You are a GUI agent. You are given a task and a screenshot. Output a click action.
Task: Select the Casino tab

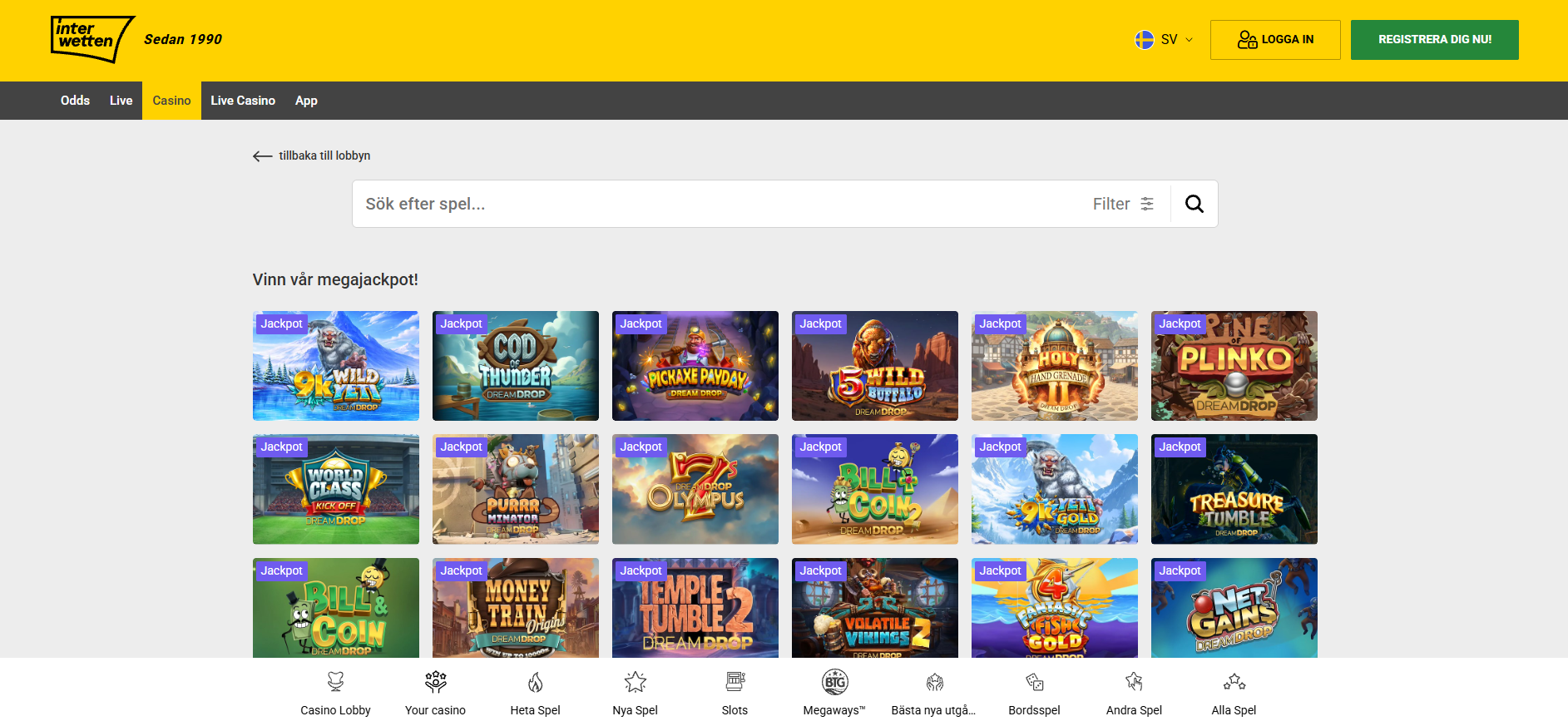tap(171, 101)
